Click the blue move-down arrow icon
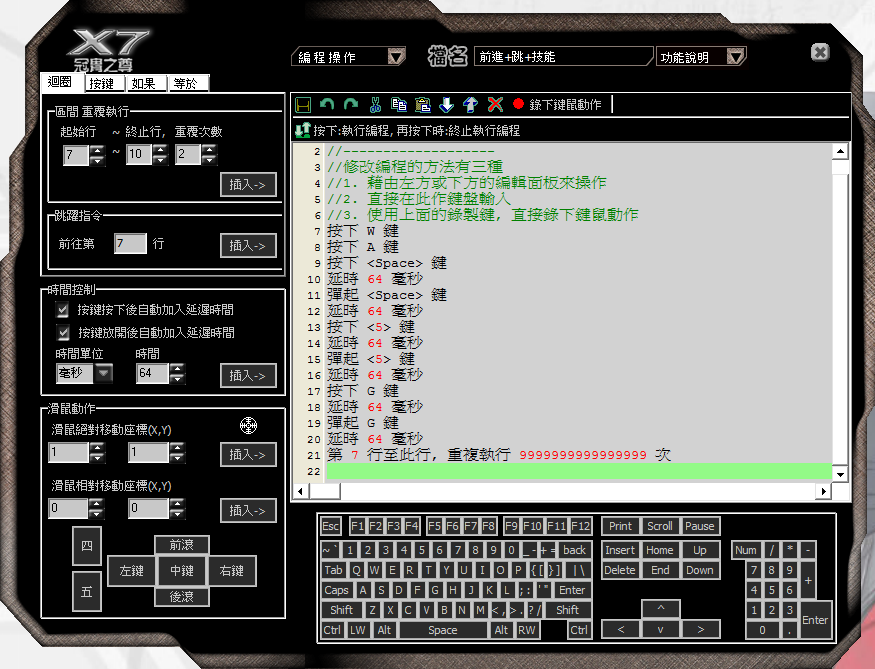This screenshot has width=875, height=669. tap(446, 104)
